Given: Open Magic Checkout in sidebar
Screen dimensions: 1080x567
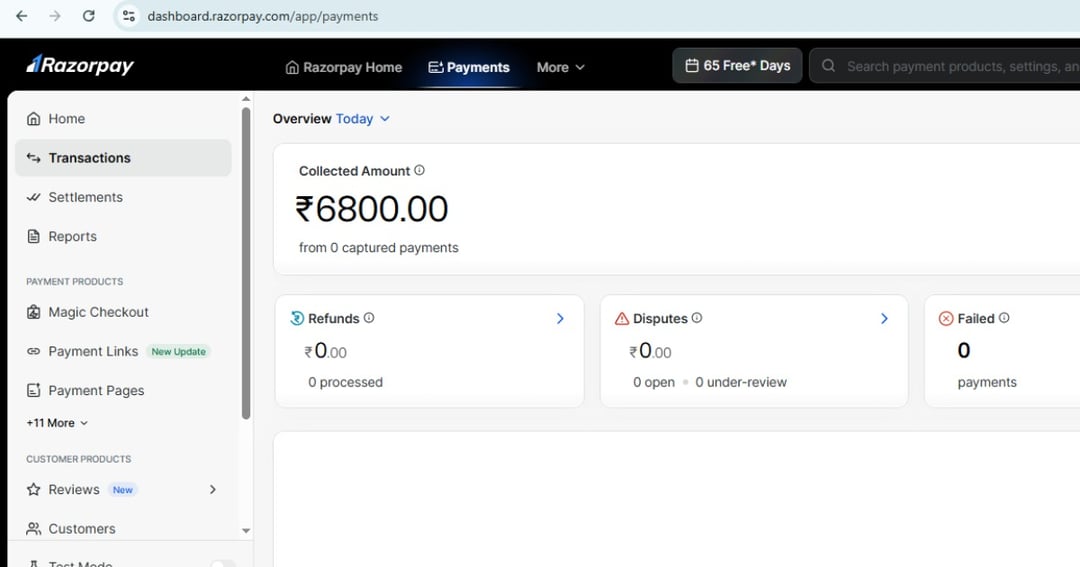Looking at the screenshot, I should [x=123, y=312].
